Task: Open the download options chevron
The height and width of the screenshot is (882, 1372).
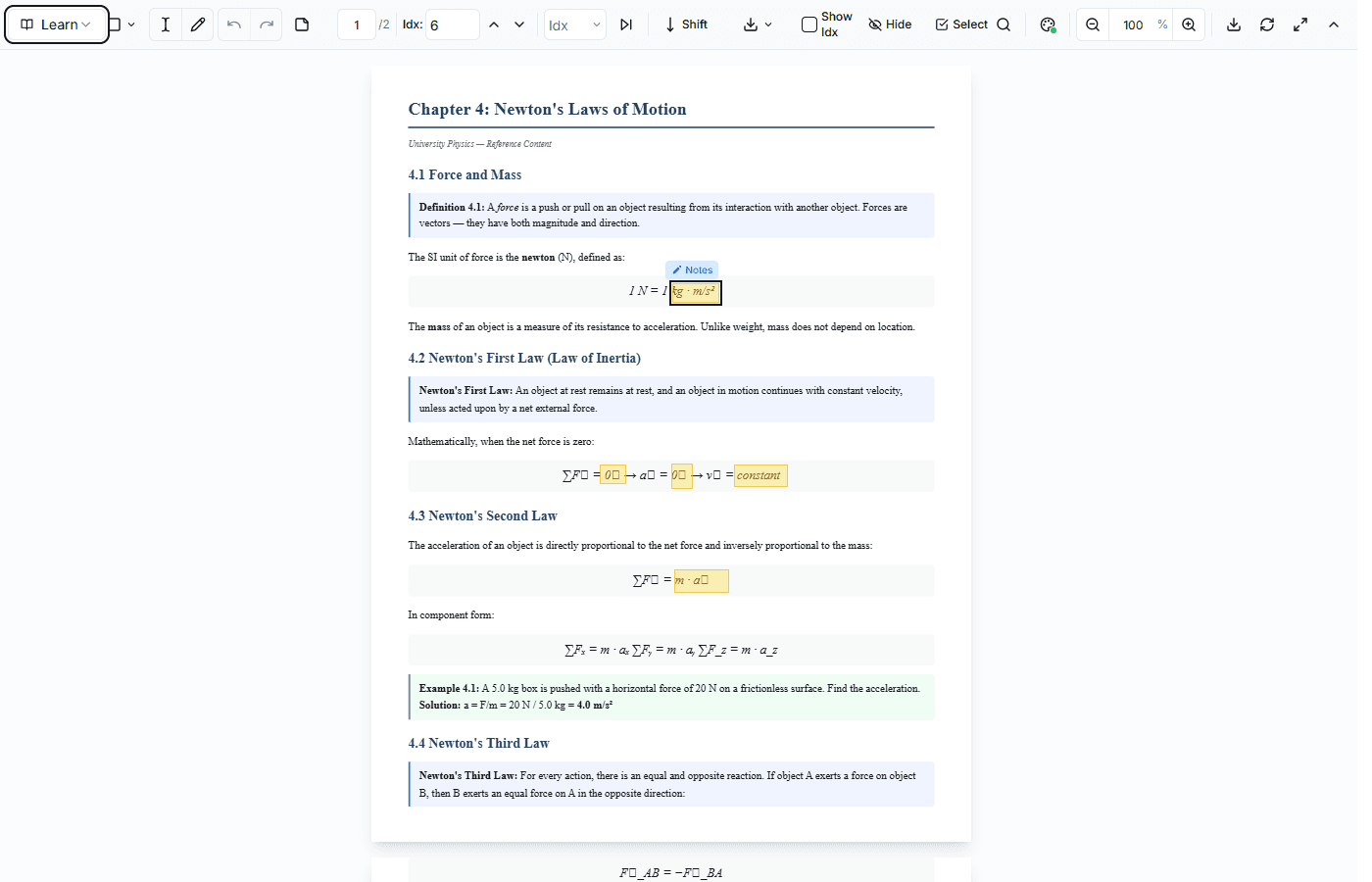Action: pos(768,24)
